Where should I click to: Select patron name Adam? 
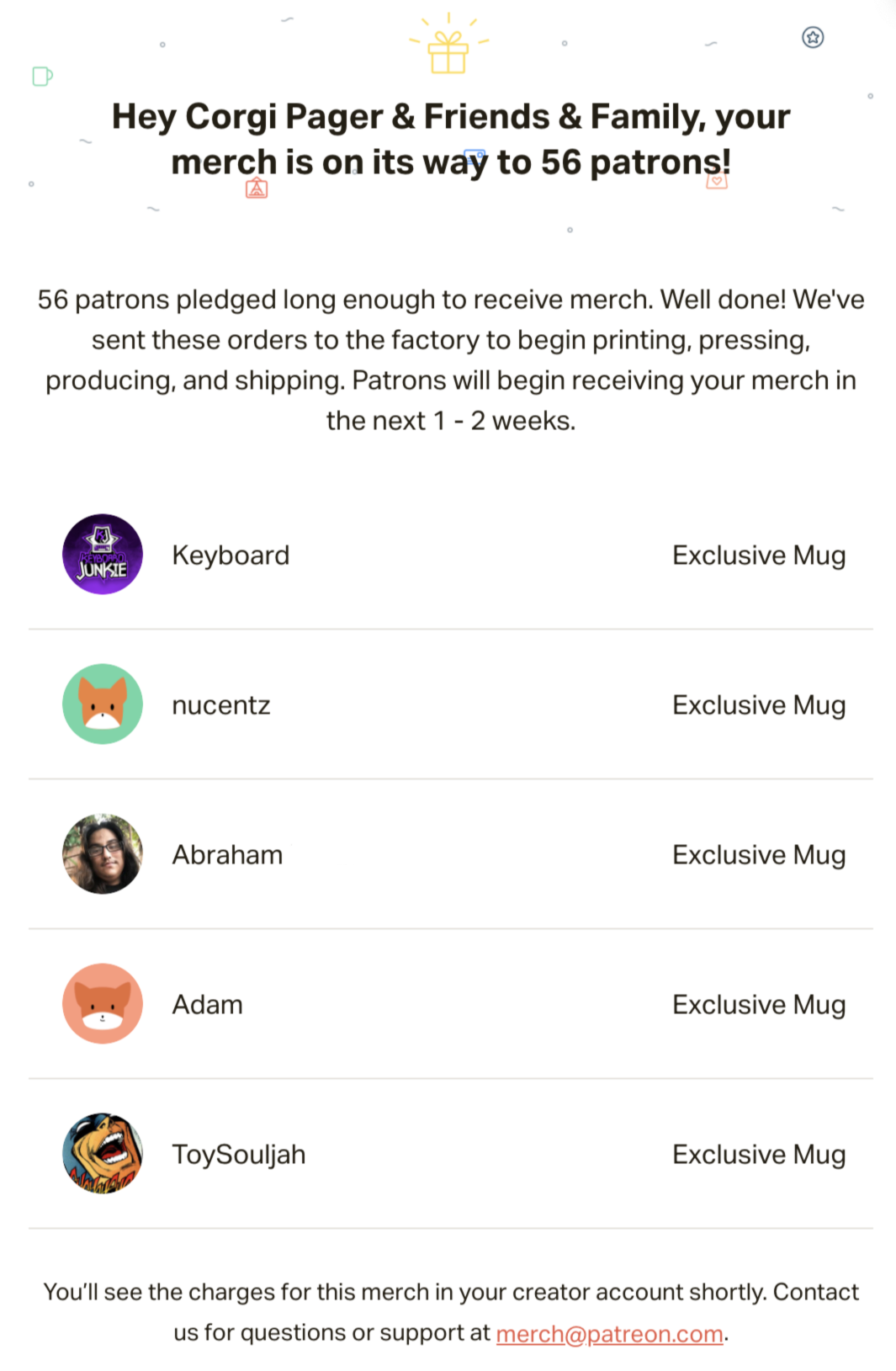click(207, 1005)
